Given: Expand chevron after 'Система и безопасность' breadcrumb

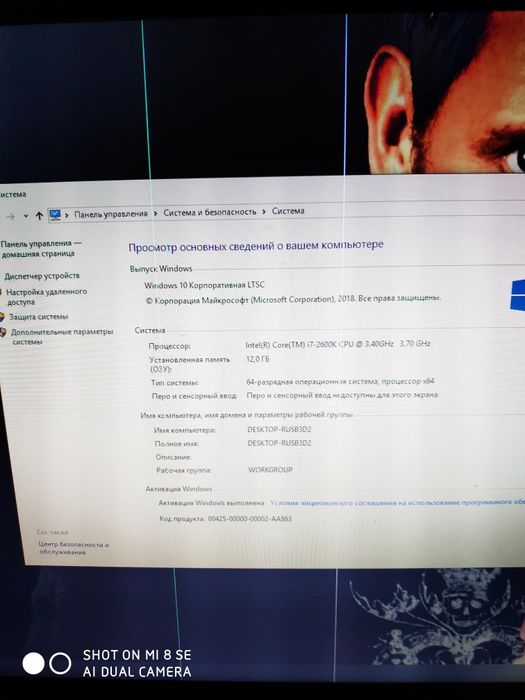Looking at the screenshot, I should 264,212.
